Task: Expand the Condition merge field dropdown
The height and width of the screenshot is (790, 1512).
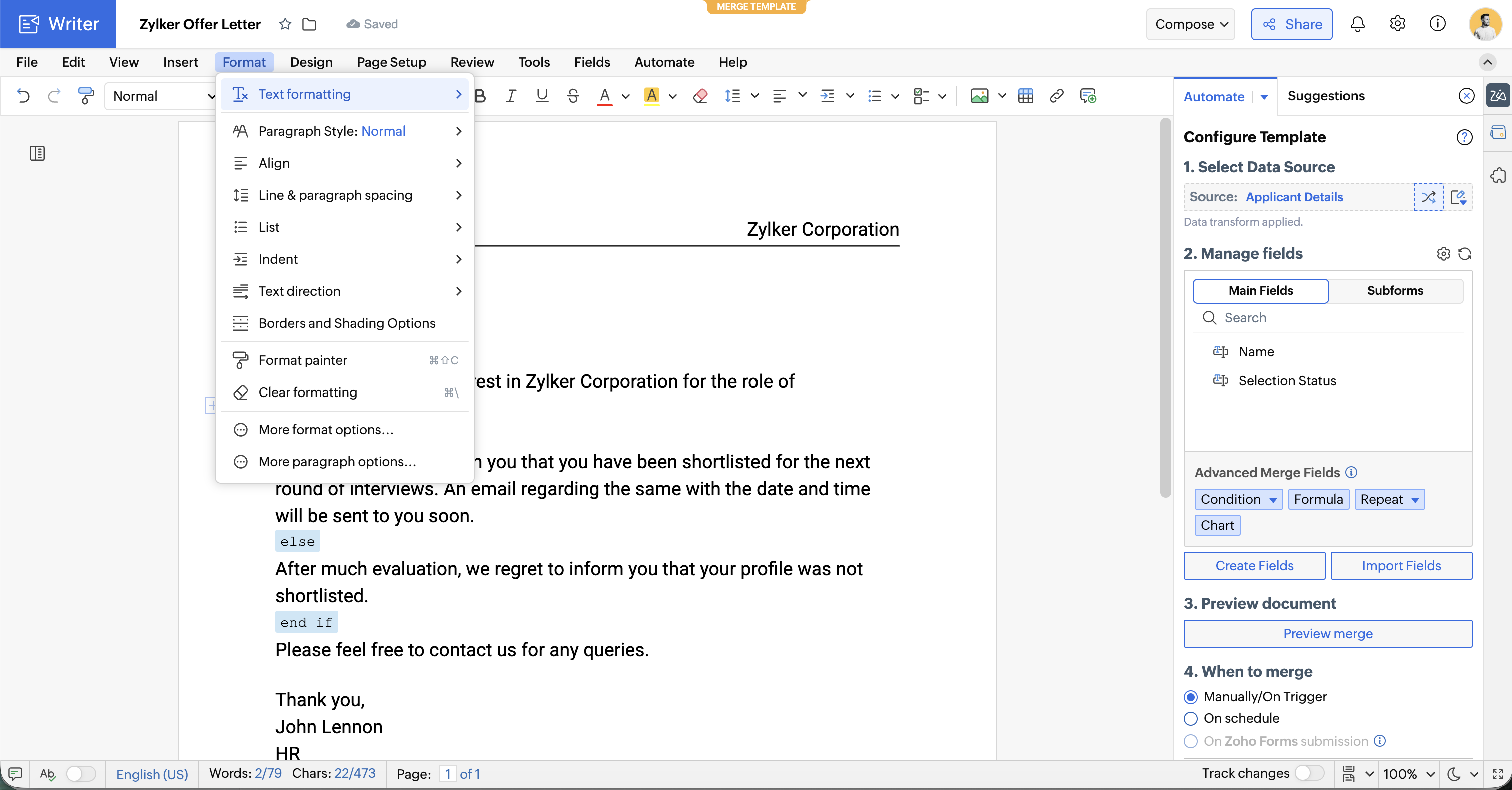Action: (1273, 499)
